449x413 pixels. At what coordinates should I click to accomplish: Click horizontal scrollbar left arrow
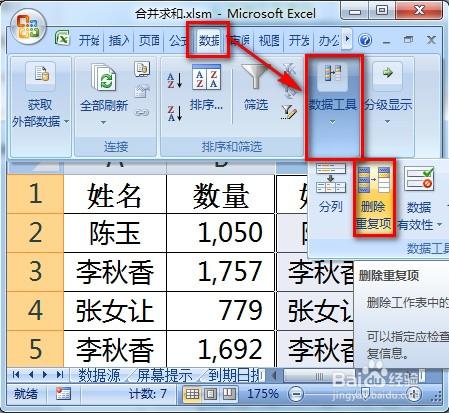274,376
